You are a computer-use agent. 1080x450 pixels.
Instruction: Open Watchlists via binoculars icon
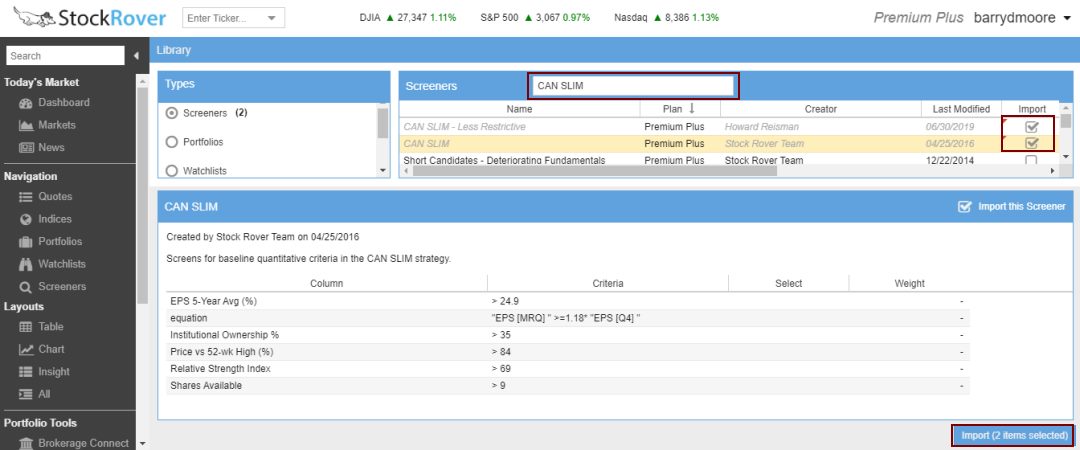pos(27,264)
